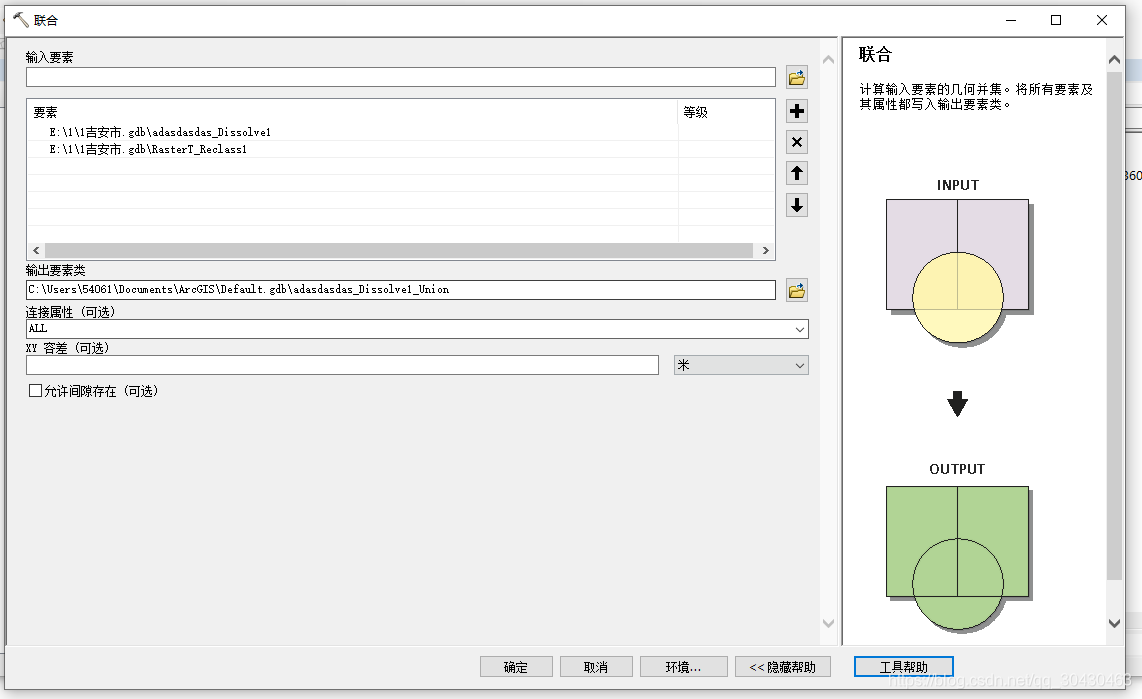Click the move up arrow icon
This screenshot has width=1142, height=699.
coord(796,173)
